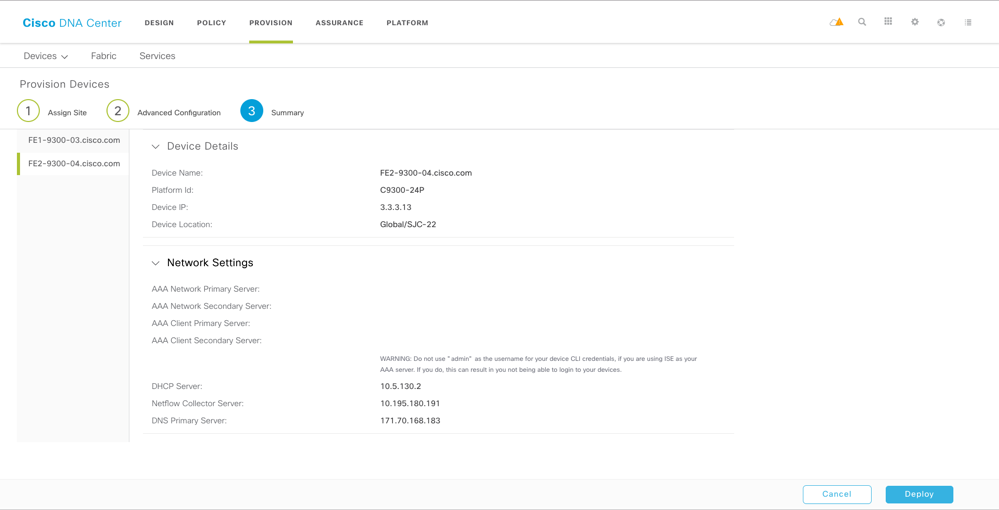Collapse the Network Settings section

pos(155,263)
